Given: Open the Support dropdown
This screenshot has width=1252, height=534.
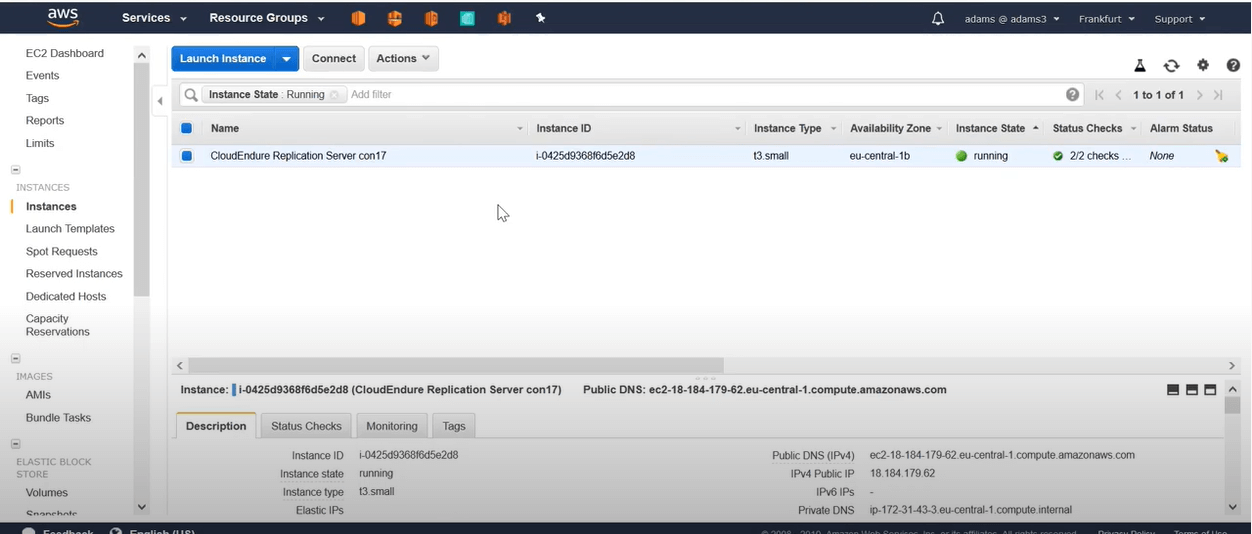Looking at the screenshot, I should (x=1180, y=19).
